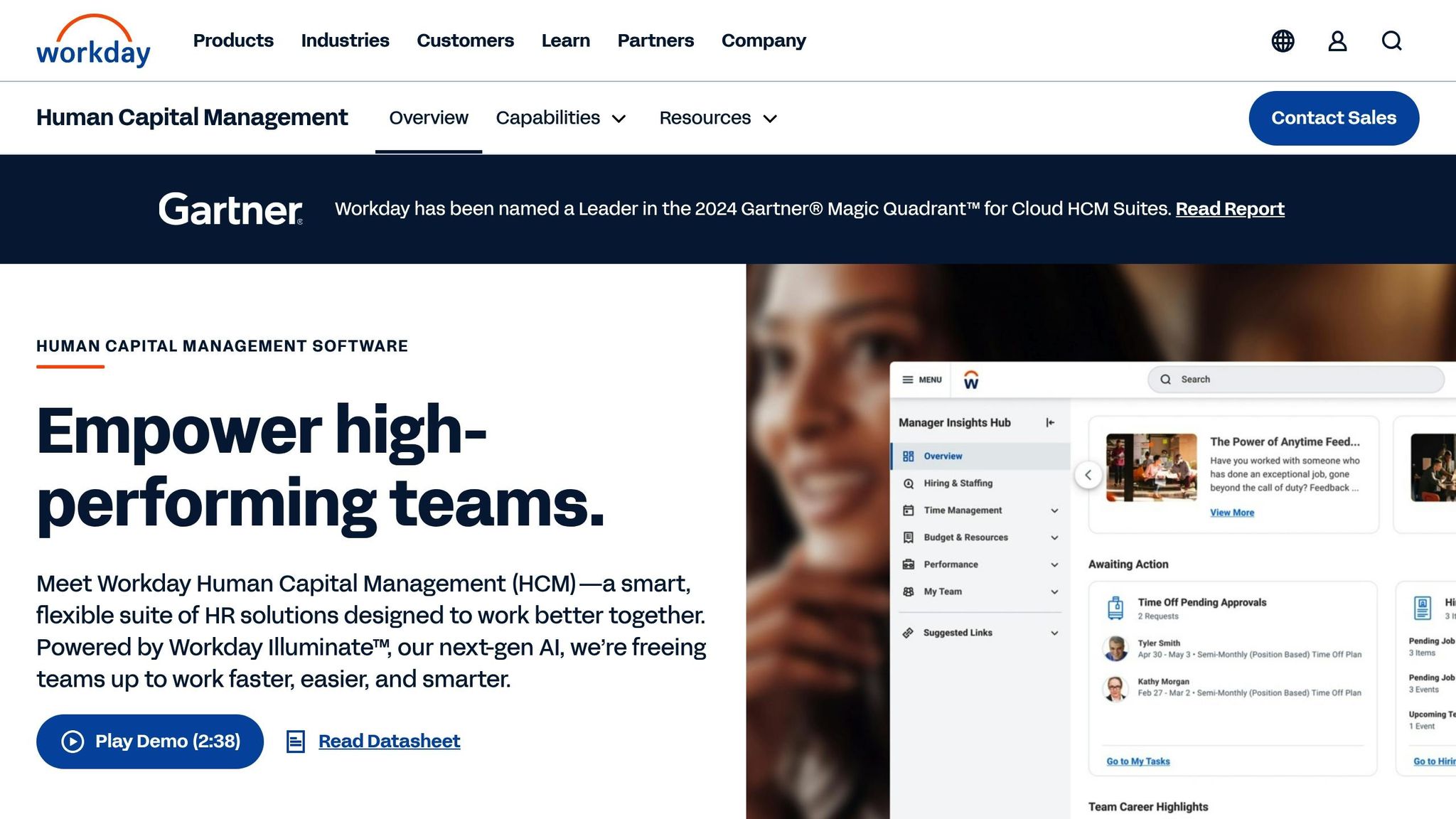Expand Time Management chevron in sidebar
Image resolution: width=1456 pixels, height=819 pixels.
click(x=1054, y=510)
